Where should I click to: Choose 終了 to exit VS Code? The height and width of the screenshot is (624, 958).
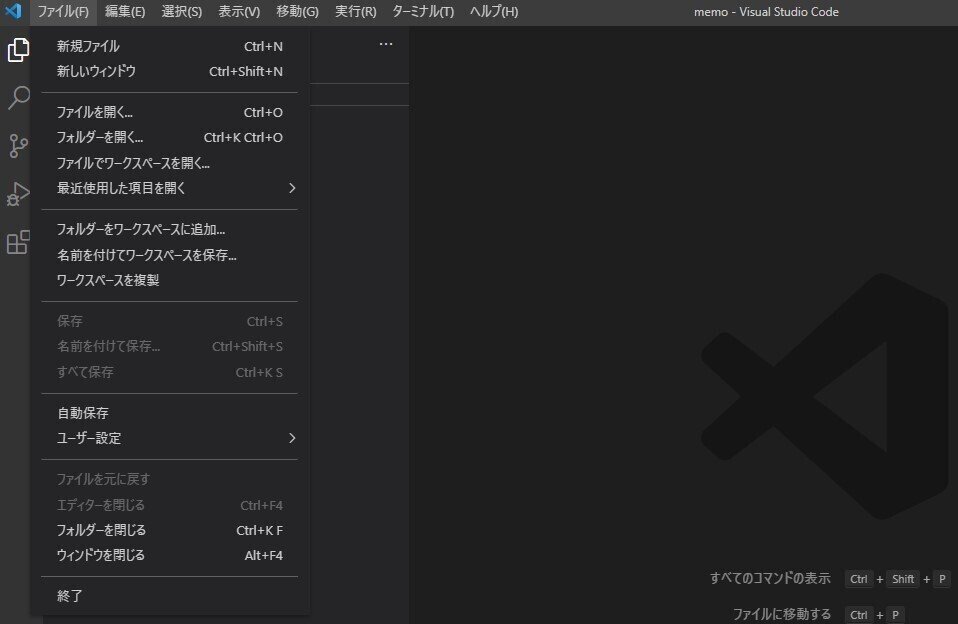pos(170,596)
